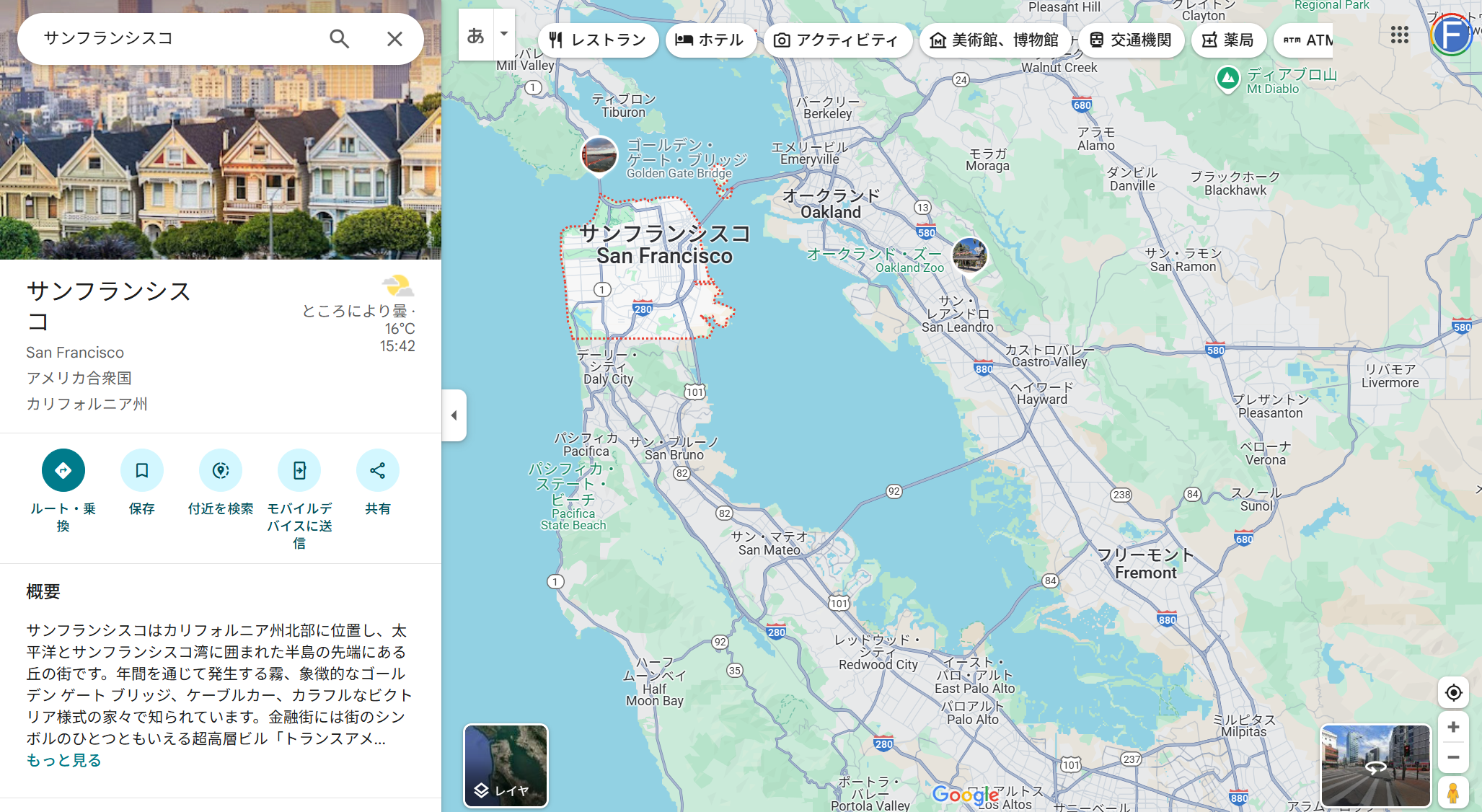Screen dimensions: 1482x812
Task: Clear the search with the X icon
Action: [394, 39]
